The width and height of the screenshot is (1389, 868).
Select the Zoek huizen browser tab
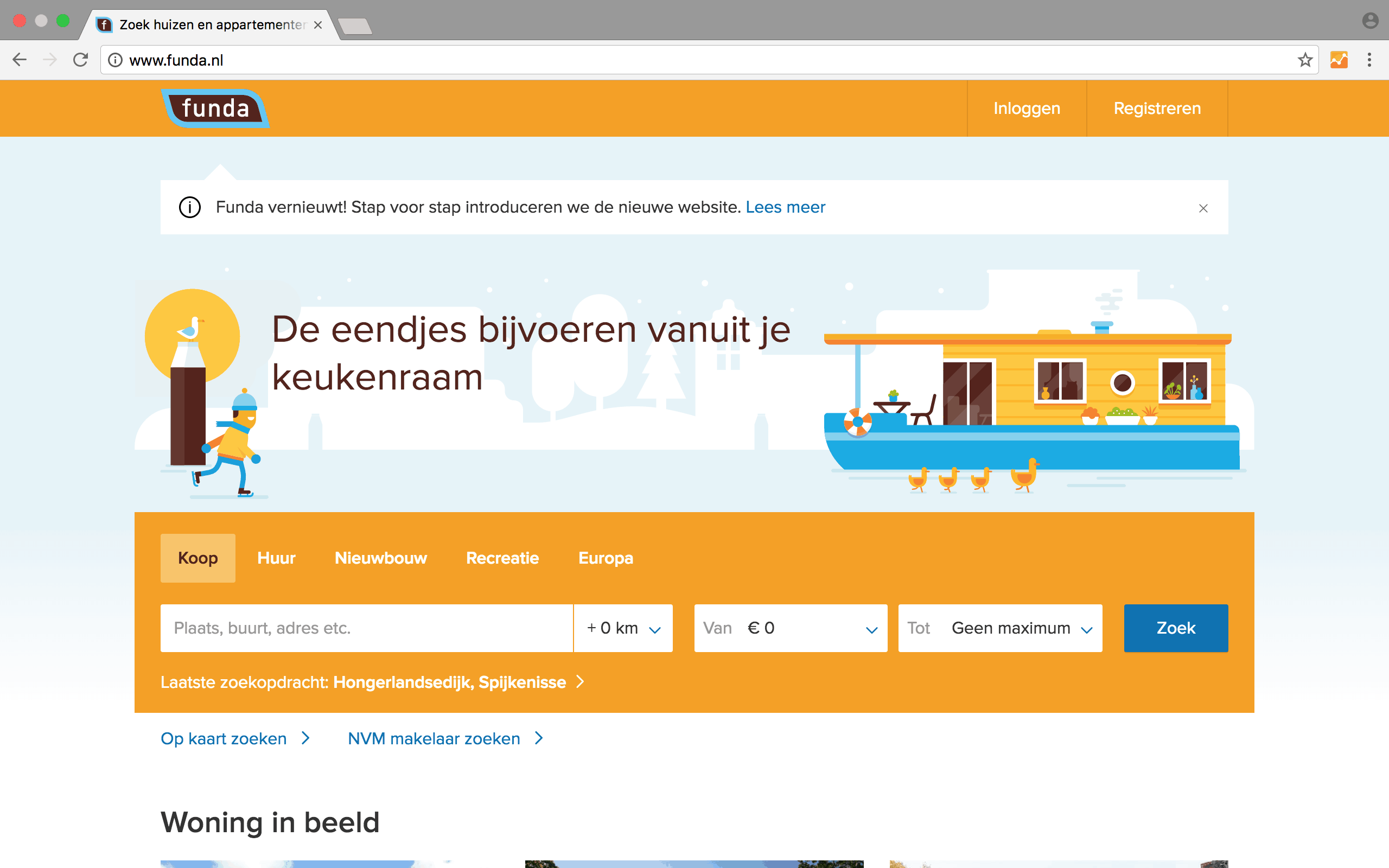pos(210,25)
